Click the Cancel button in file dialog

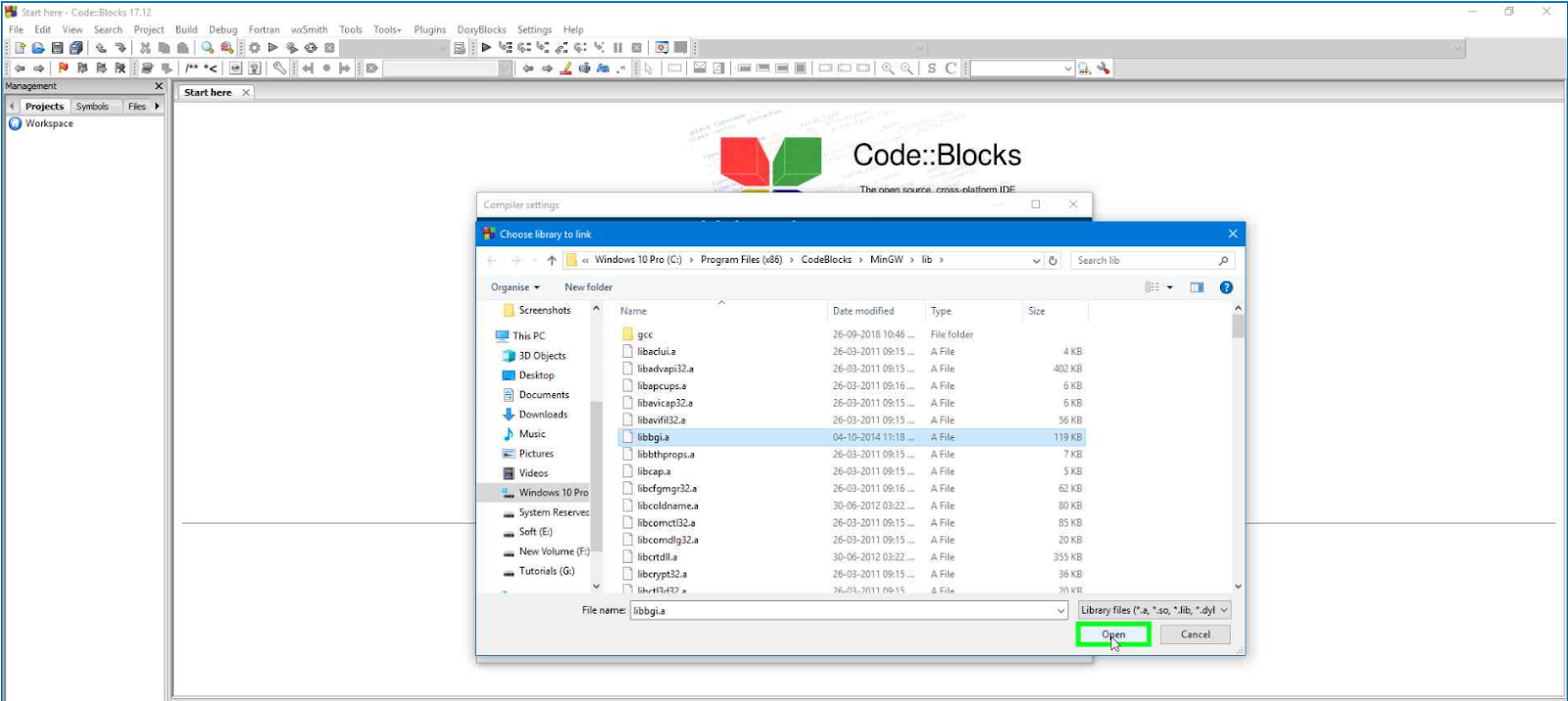pos(1196,634)
